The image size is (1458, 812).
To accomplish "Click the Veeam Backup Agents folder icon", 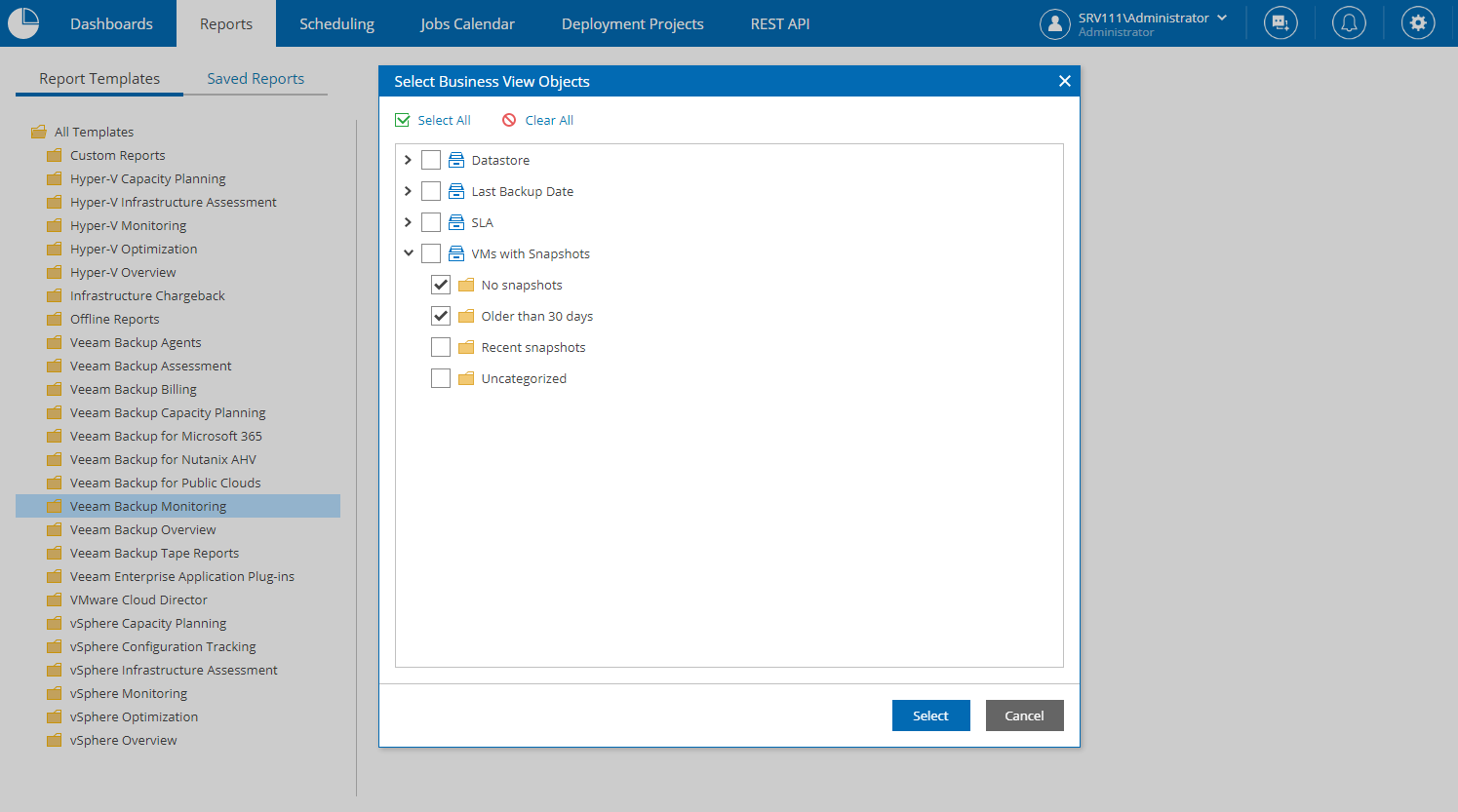I will pos(55,342).
